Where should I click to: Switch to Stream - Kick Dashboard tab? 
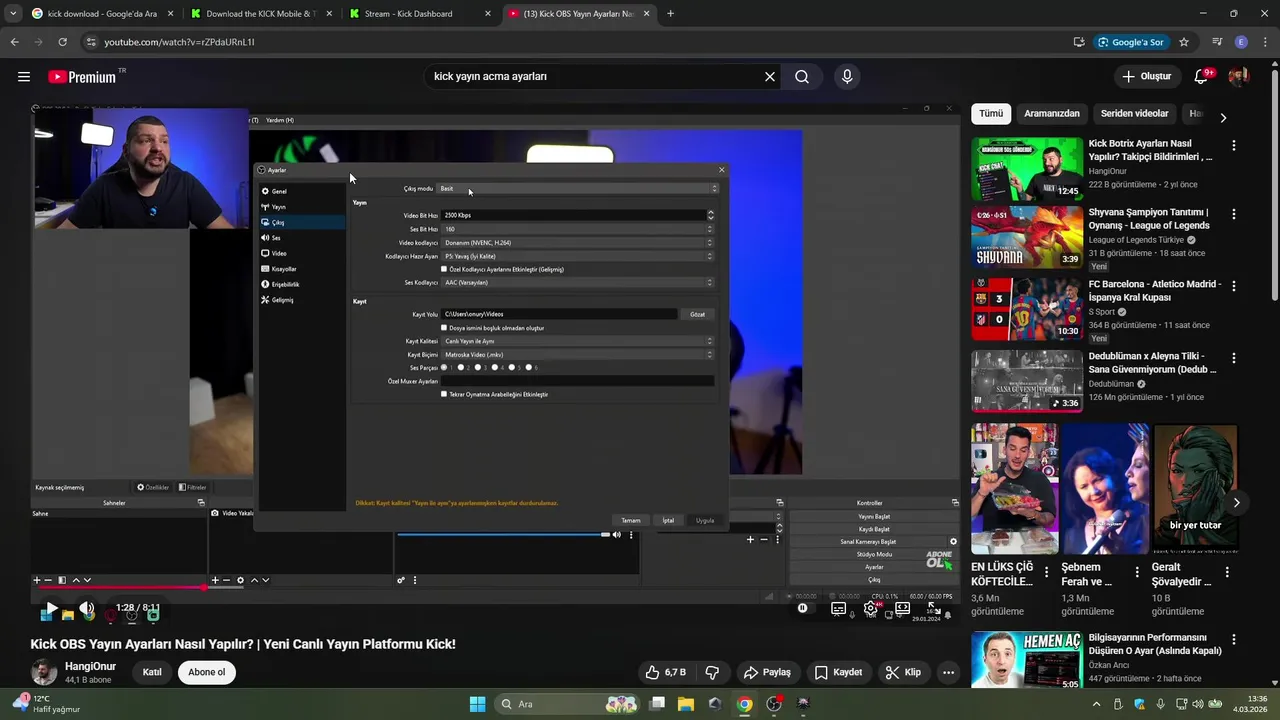[420, 14]
